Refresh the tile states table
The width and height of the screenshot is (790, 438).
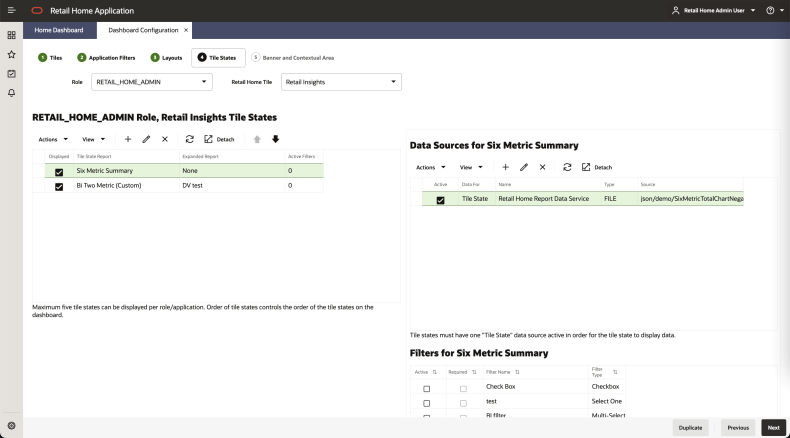189,139
